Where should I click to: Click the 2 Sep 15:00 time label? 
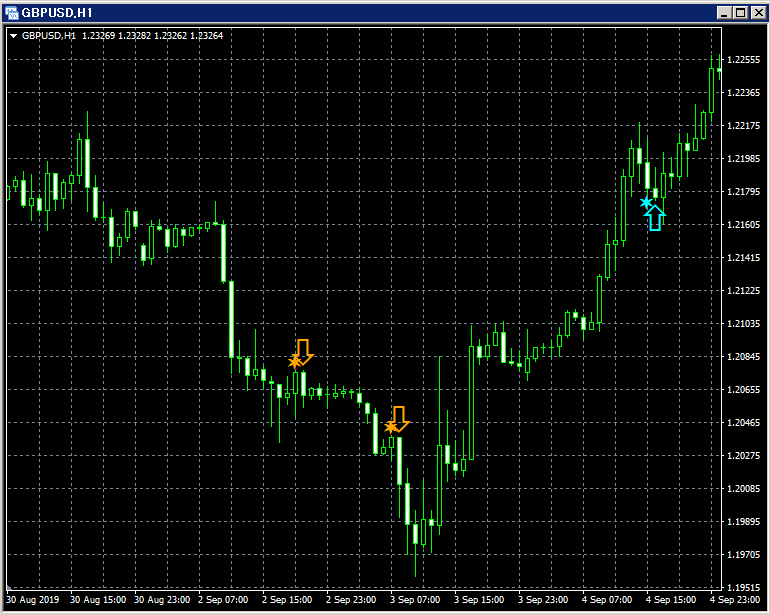(287, 600)
